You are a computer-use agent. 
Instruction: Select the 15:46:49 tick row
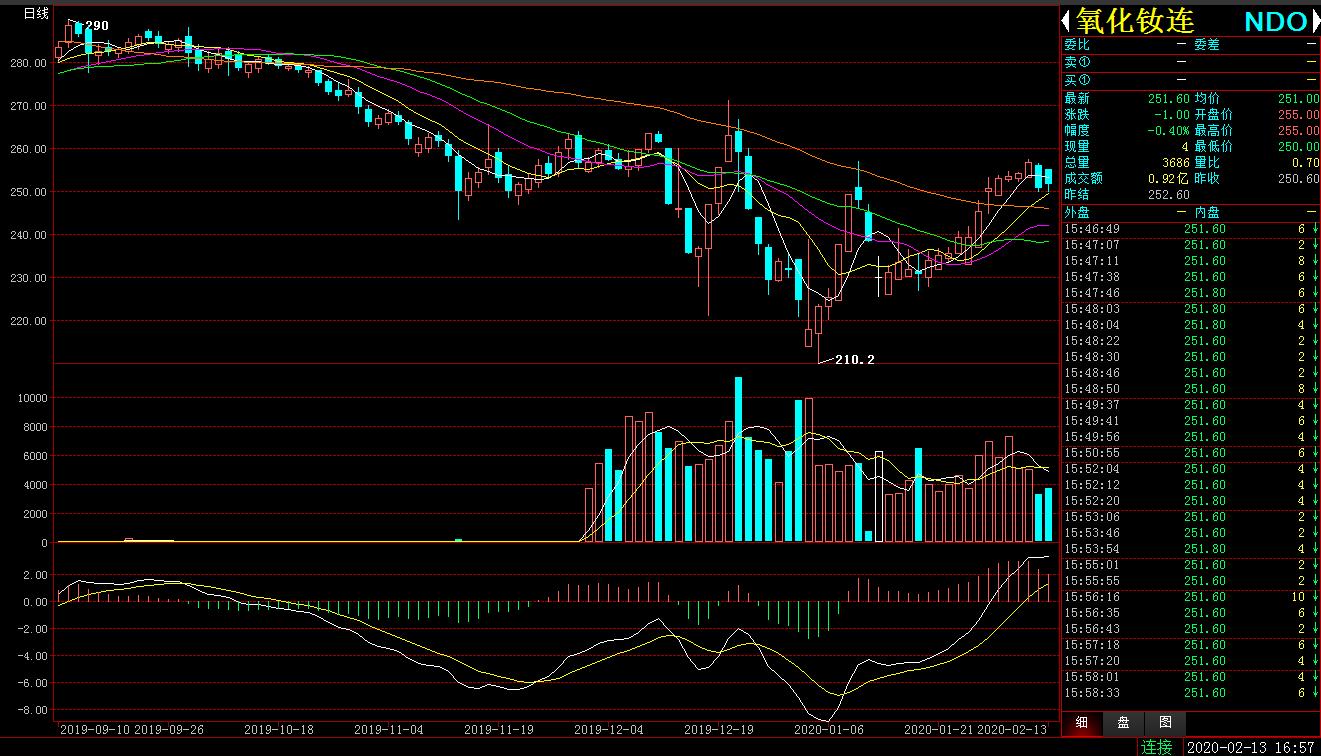(1190, 229)
